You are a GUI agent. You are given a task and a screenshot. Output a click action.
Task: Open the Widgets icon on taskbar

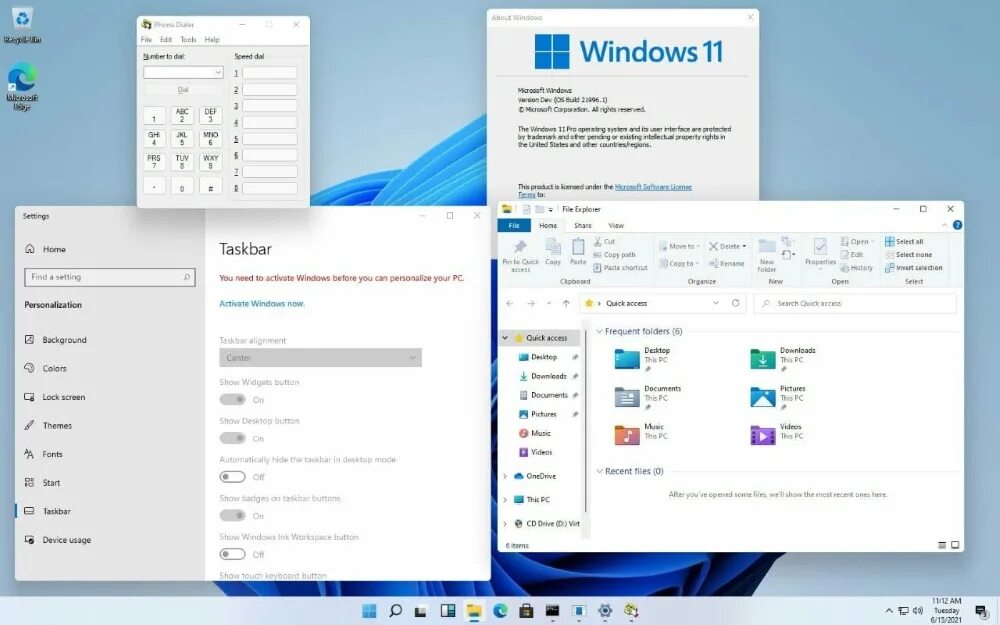[448, 611]
